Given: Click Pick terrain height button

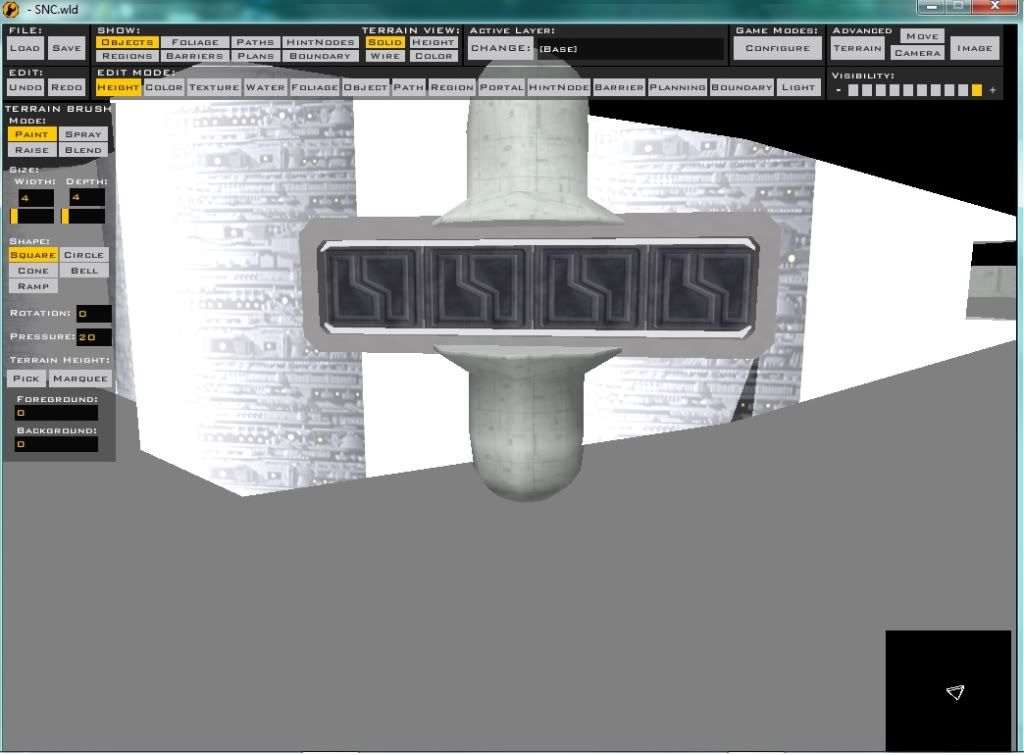Looking at the screenshot, I should click(x=26, y=378).
